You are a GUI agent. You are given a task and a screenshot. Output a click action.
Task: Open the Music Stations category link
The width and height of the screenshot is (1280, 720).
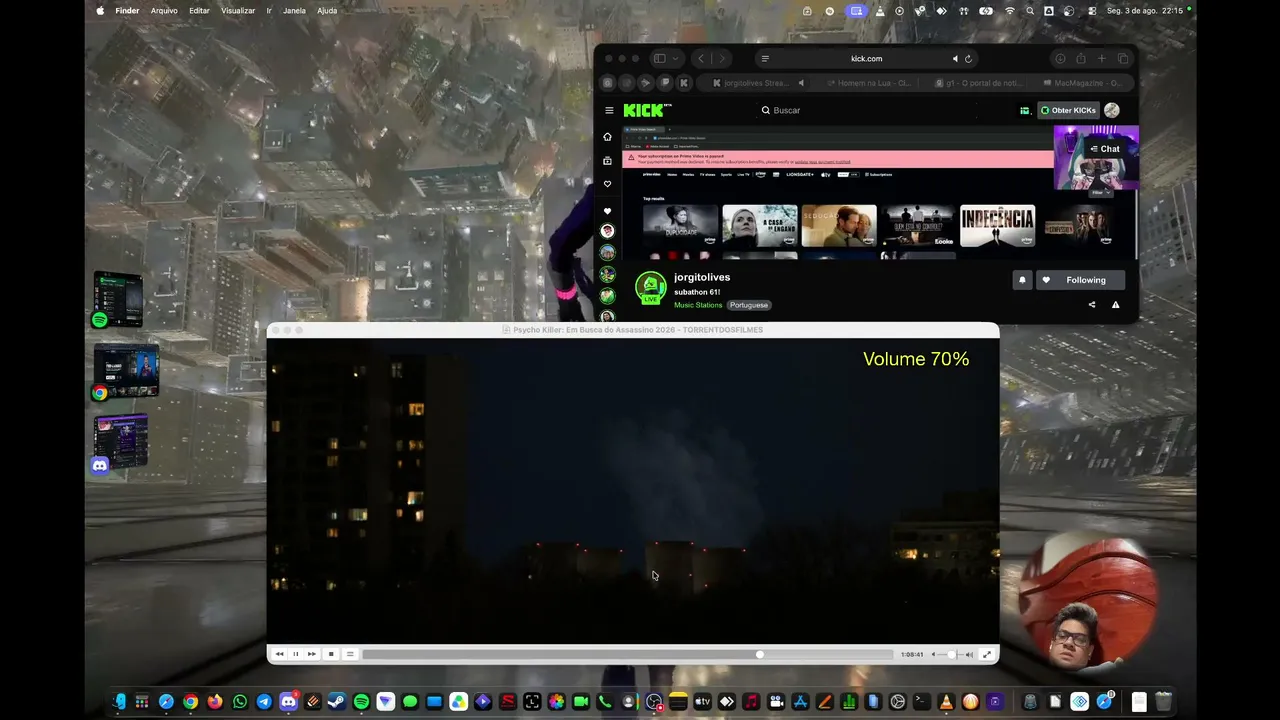point(698,305)
